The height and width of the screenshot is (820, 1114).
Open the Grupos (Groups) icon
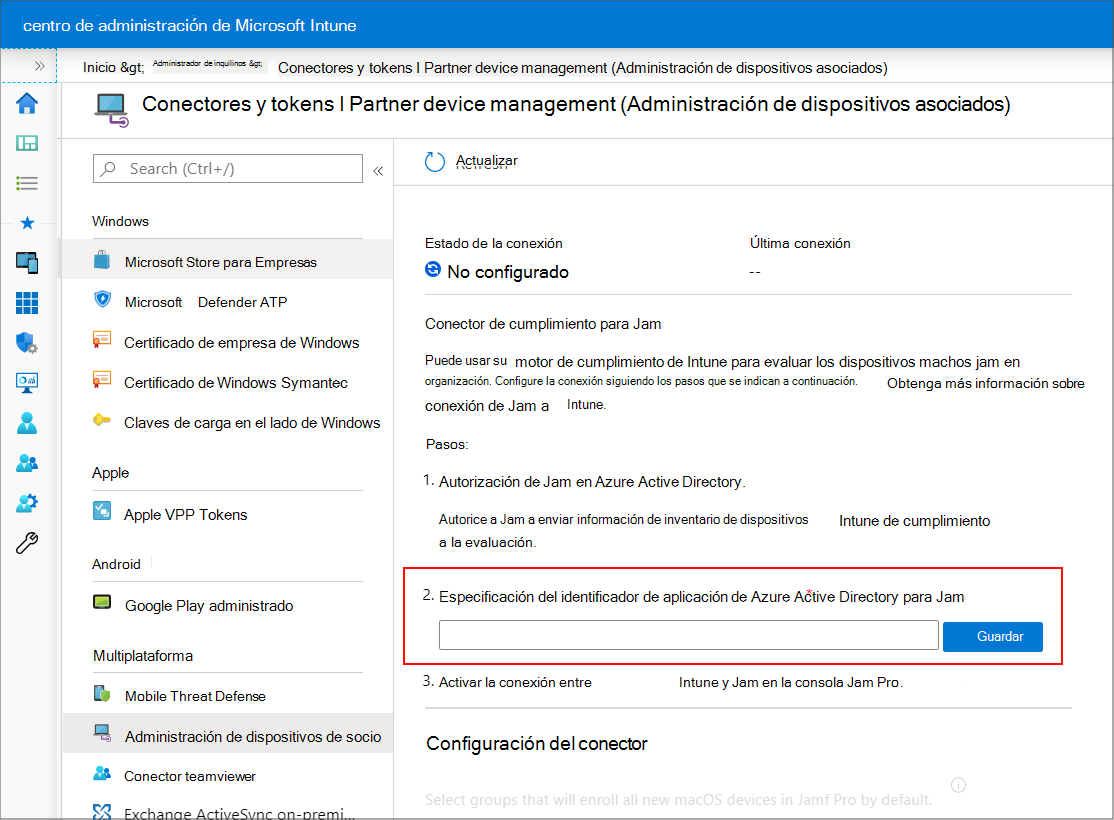27,463
